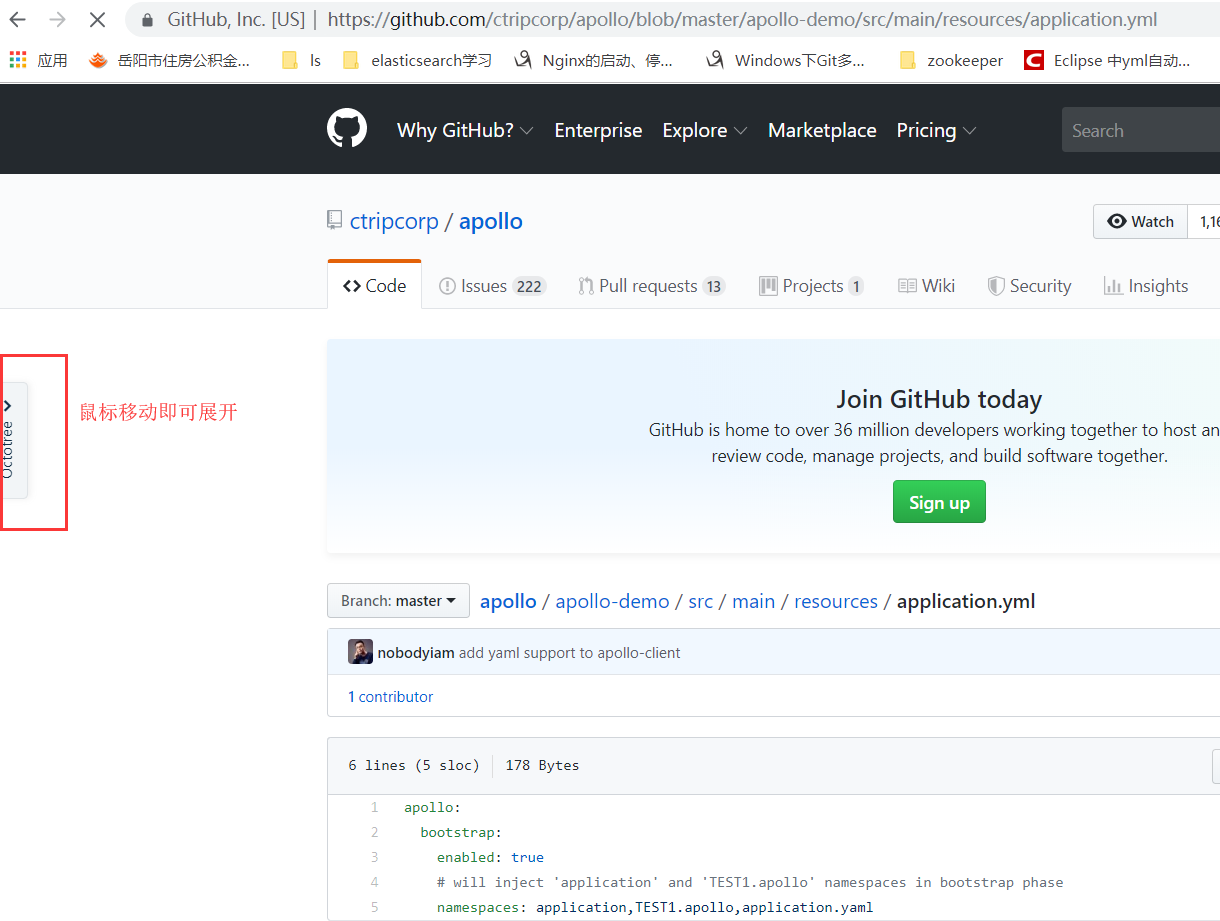This screenshot has height=921, width=1220.
Task: Open the zookeeper bookmark folder
Action: pyautogui.click(x=951, y=60)
